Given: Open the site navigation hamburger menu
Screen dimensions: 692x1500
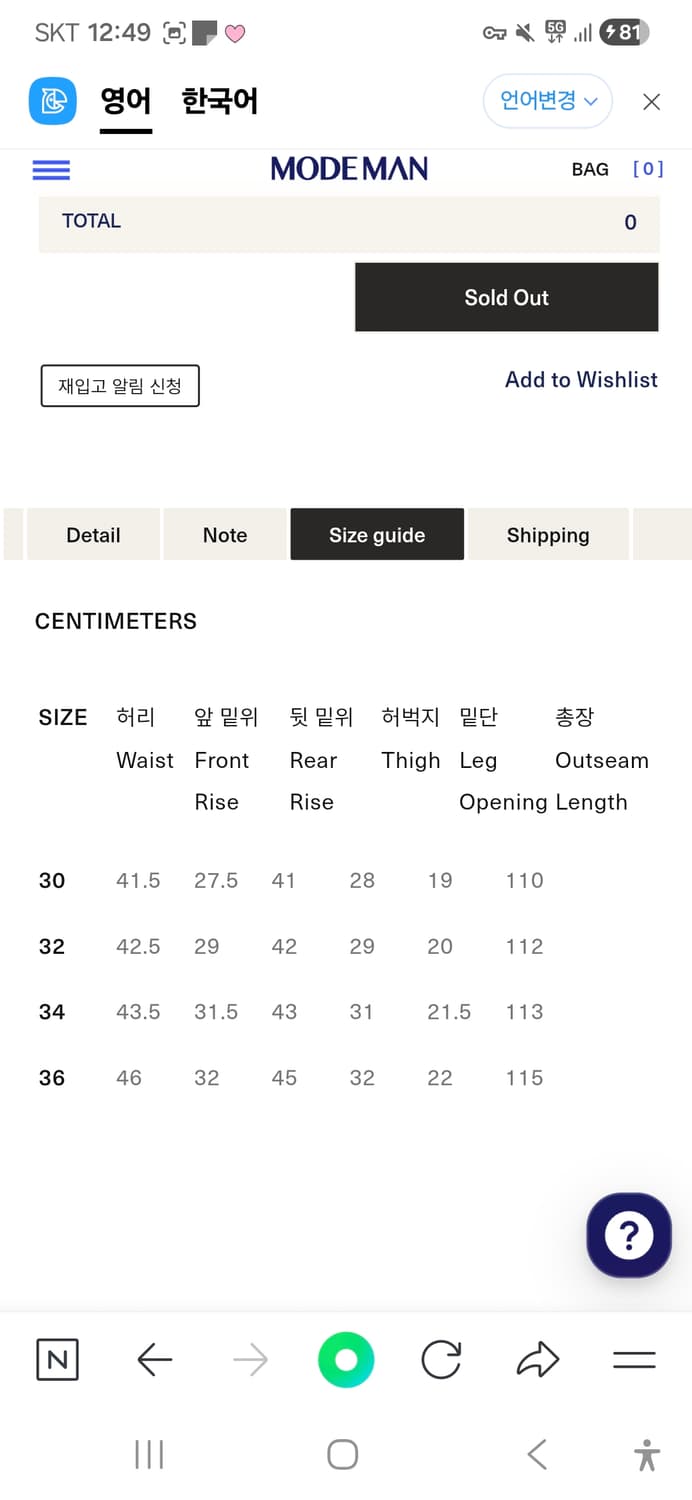Looking at the screenshot, I should (x=50, y=170).
